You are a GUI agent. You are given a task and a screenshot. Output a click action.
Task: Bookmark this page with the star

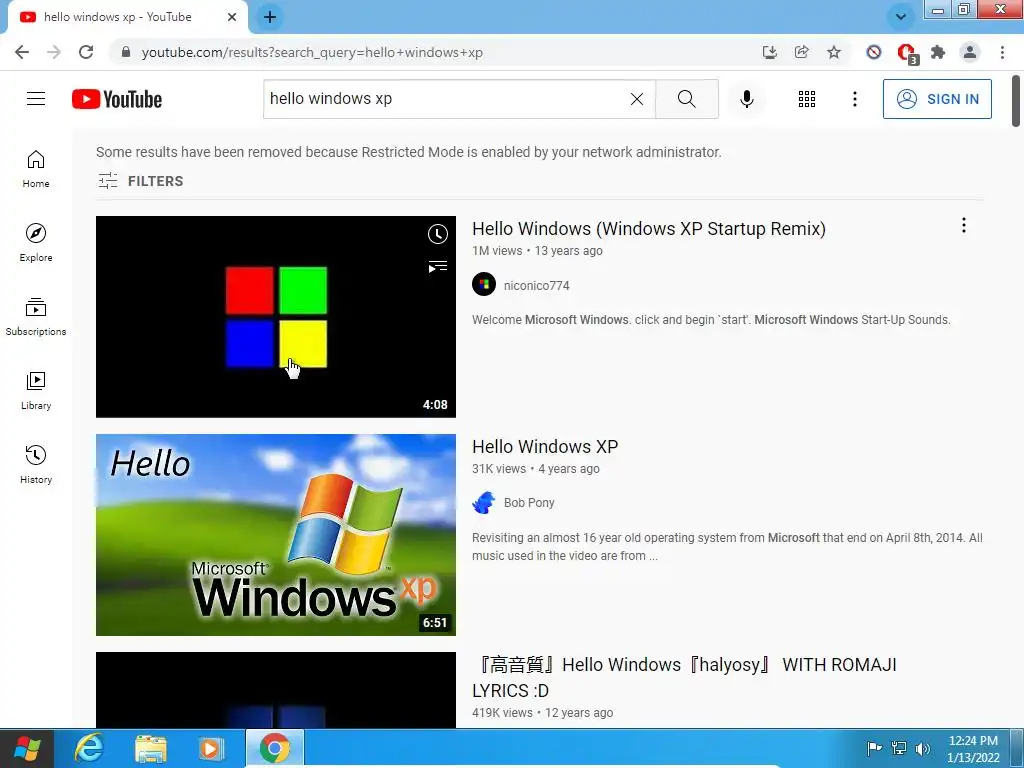coord(833,52)
